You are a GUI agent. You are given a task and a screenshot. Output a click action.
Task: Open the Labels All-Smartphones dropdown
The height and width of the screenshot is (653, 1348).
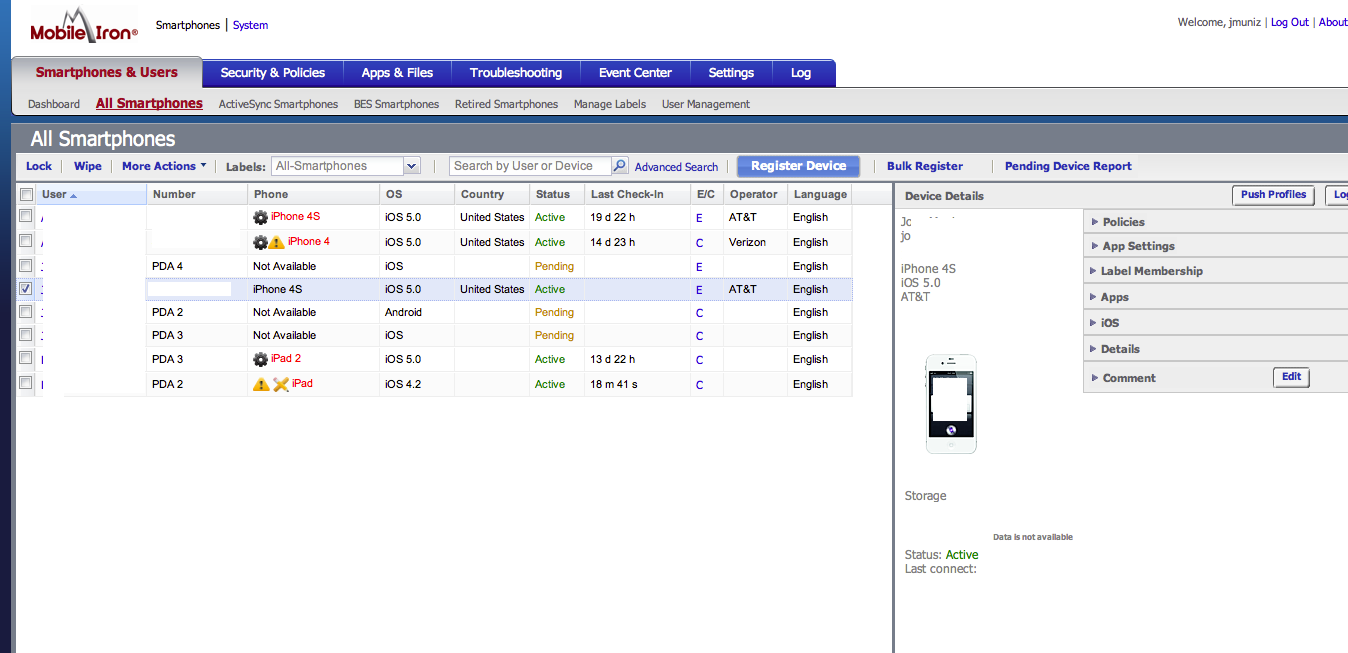point(412,166)
